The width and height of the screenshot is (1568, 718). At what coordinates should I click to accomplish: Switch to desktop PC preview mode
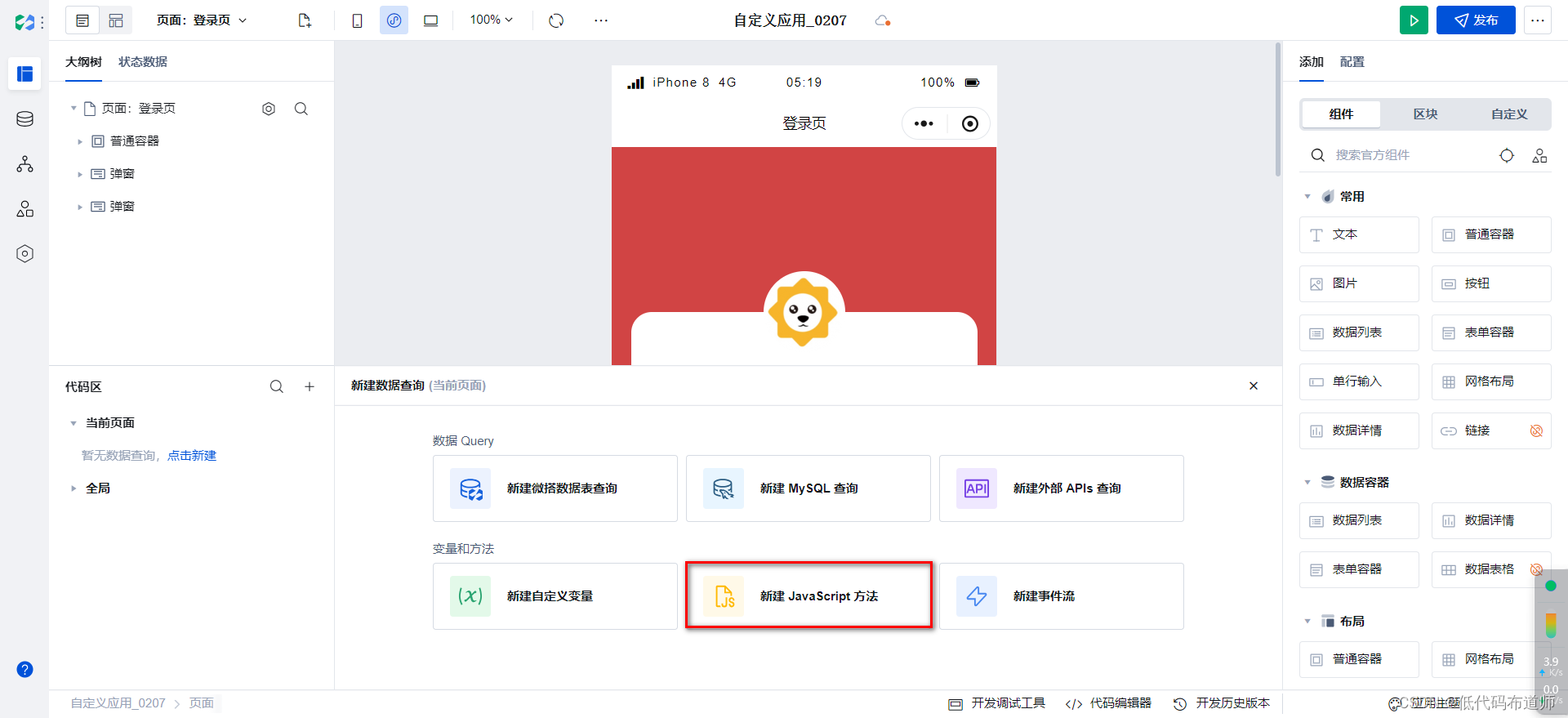[430, 20]
